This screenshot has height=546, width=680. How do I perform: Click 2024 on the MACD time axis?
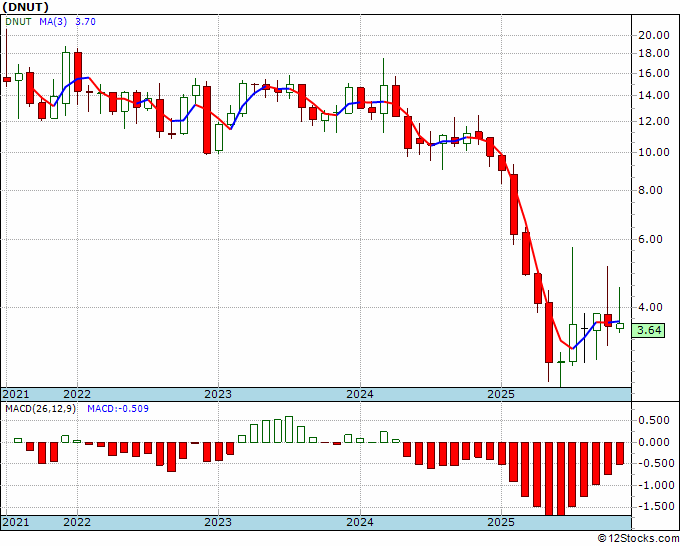360,522
